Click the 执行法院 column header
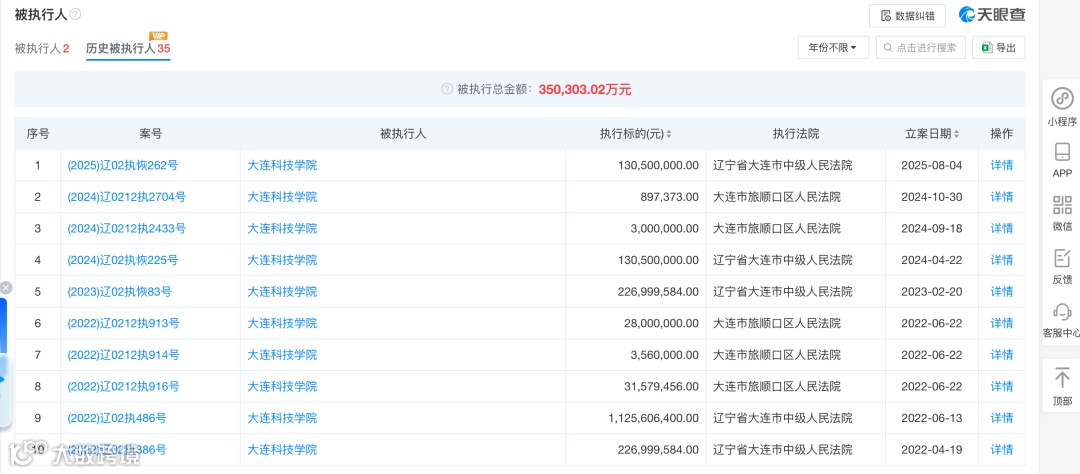This screenshot has width=1080, height=474. 796,134
